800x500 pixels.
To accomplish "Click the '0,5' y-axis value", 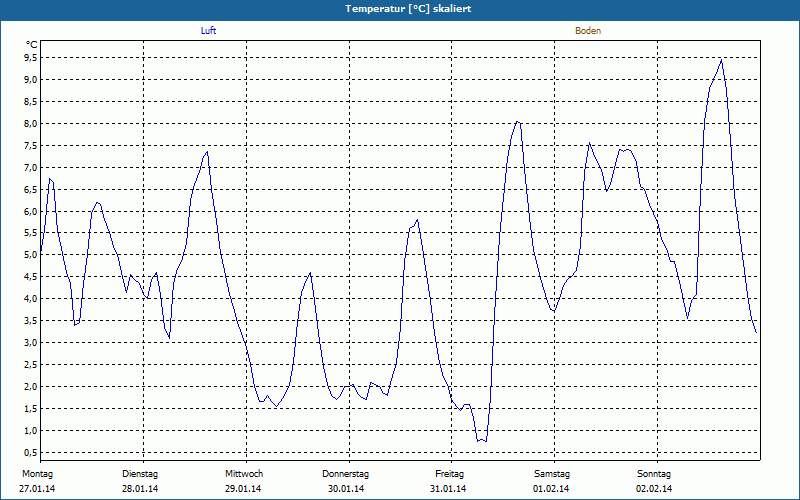I will [30, 452].
